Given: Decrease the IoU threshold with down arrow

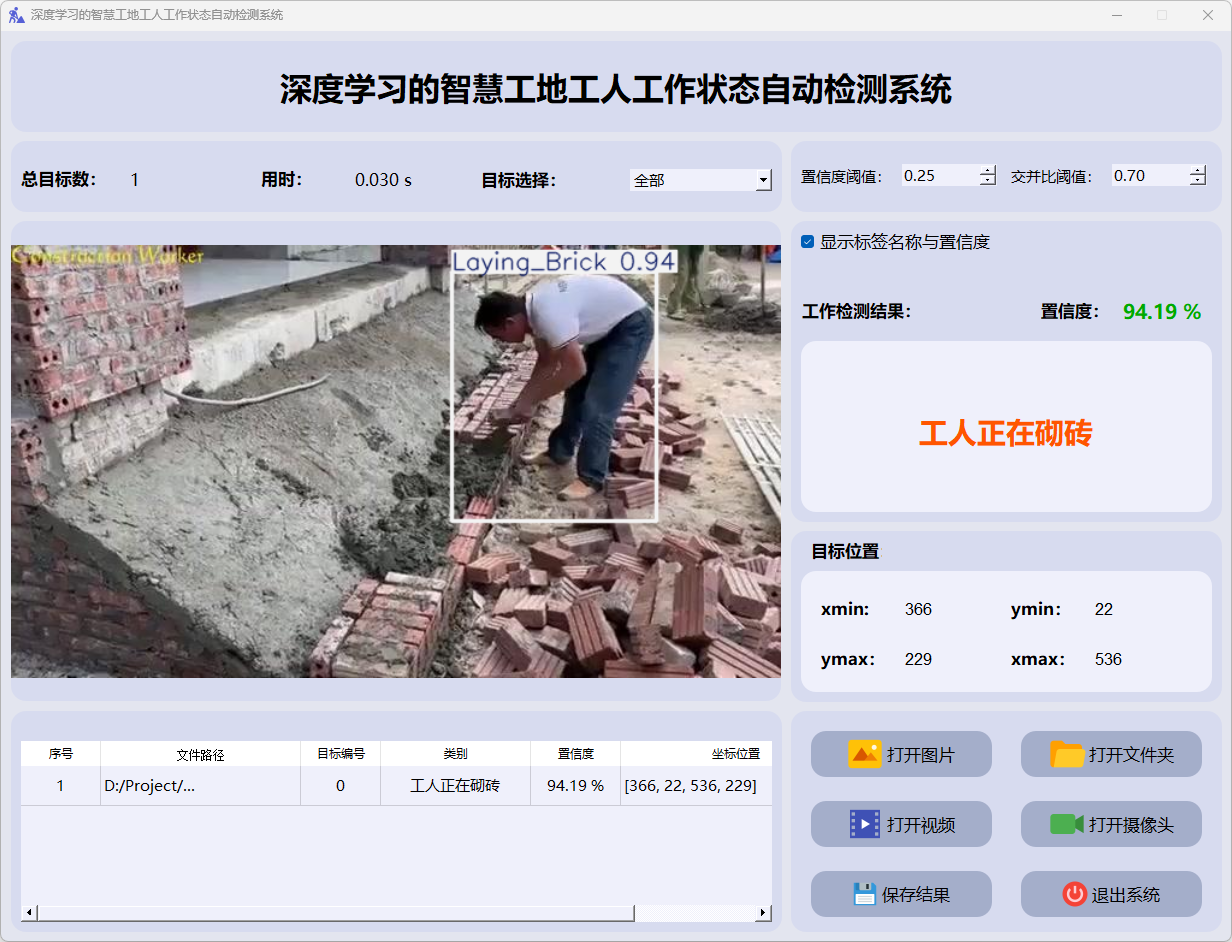Looking at the screenshot, I should (1198, 181).
